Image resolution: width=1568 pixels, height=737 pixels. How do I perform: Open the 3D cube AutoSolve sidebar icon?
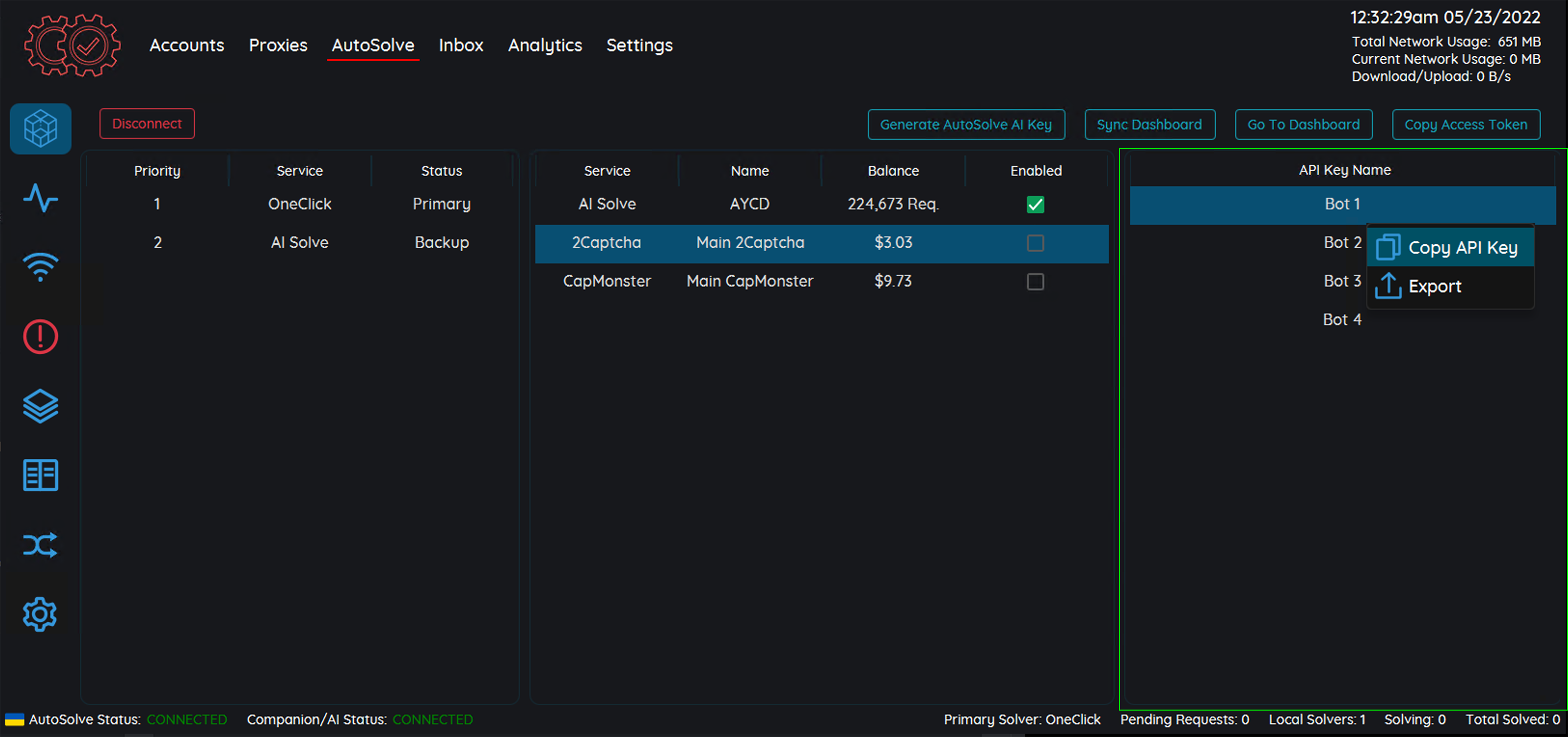[x=41, y=129]
